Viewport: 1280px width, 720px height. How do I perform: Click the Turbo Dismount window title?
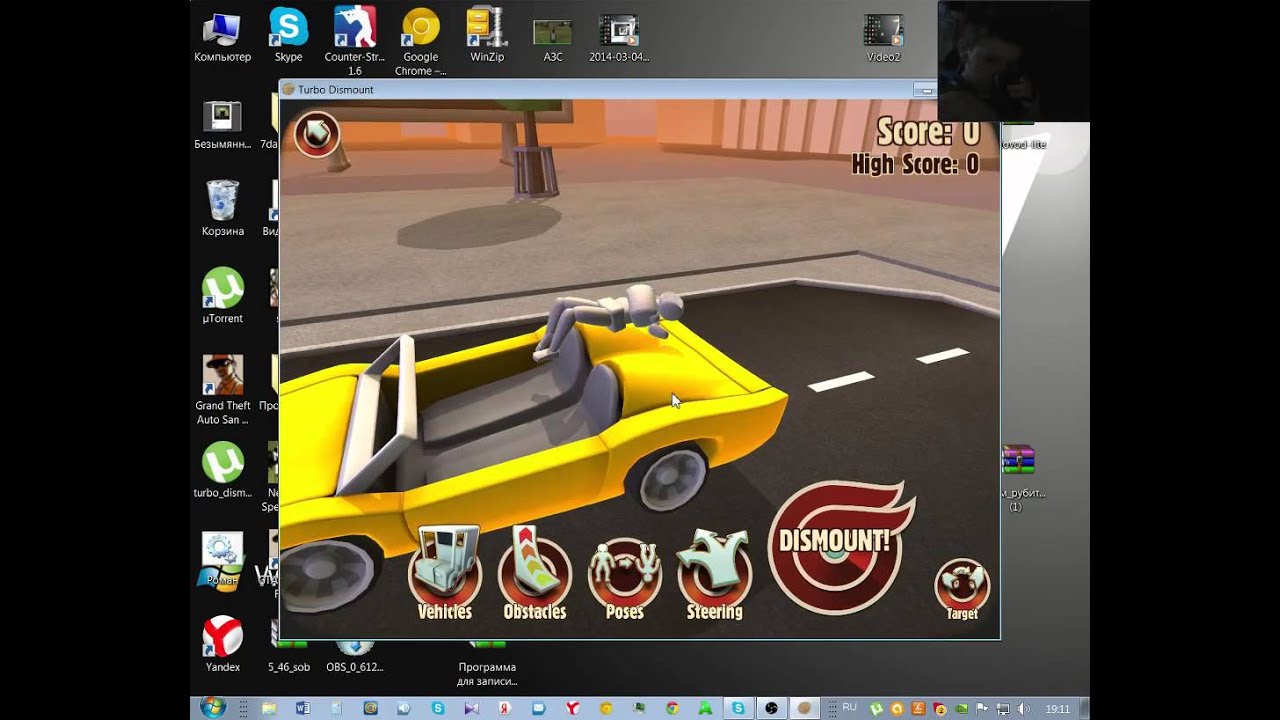(x=336, y=90)
